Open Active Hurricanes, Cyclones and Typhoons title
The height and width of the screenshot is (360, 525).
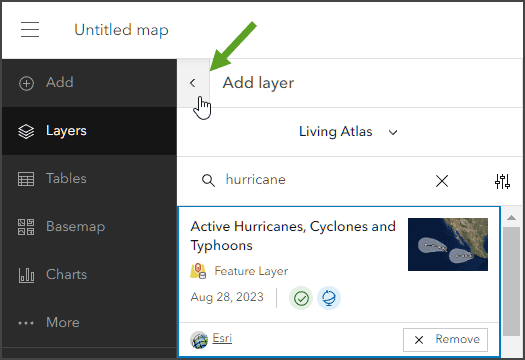293,236
